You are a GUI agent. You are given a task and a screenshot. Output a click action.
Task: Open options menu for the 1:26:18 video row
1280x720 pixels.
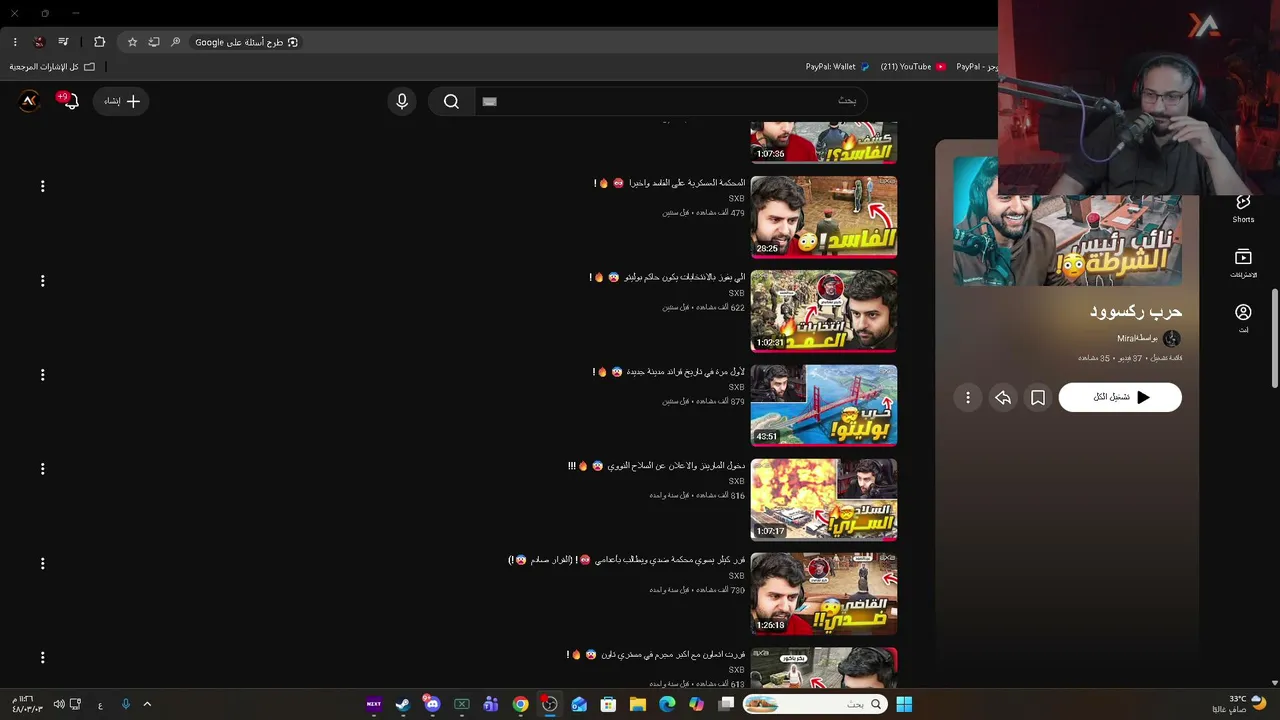pyautogui.click(x=42, y=564)
